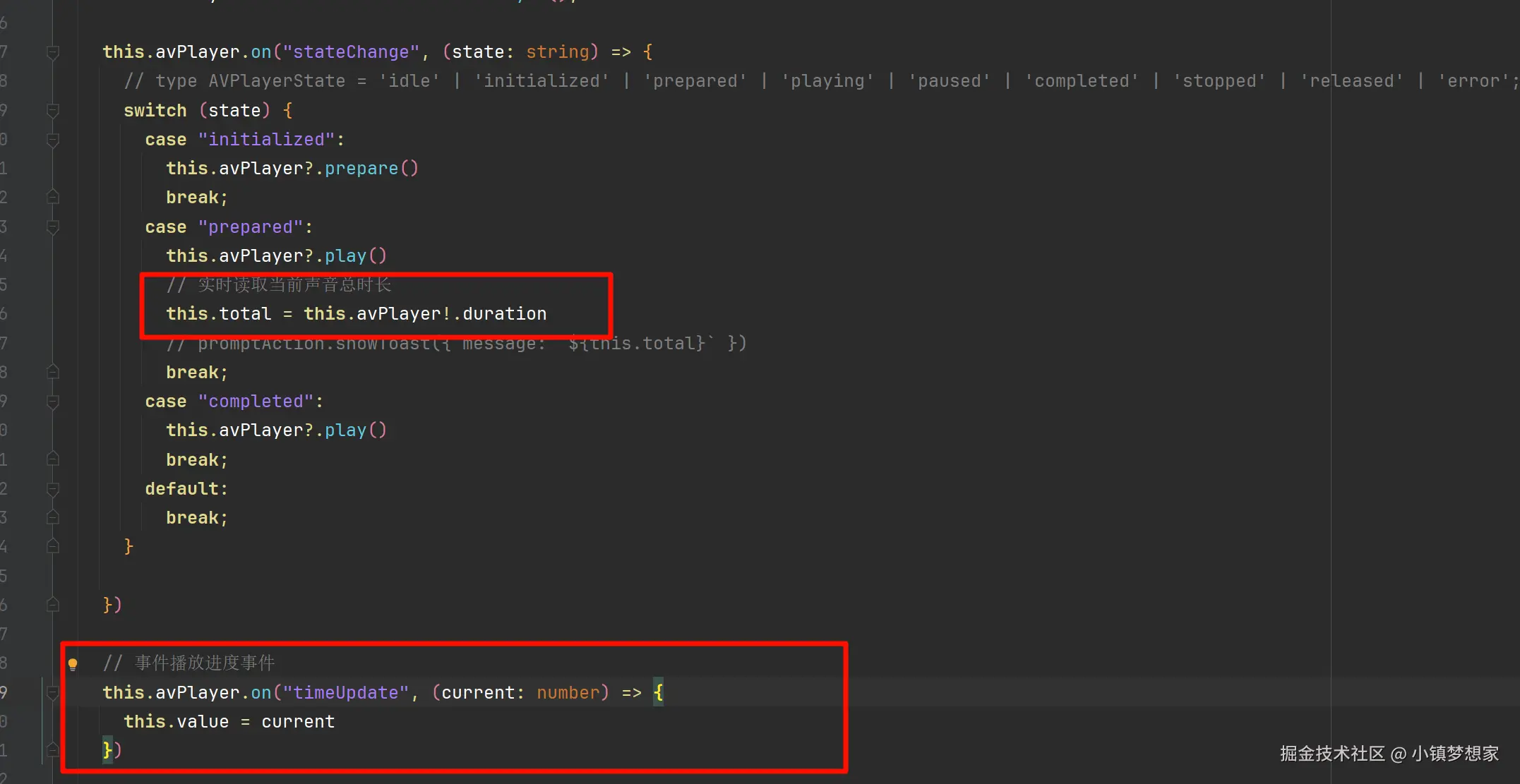Click this.value = current assignment
Image resolution: width=1520 pixels, height=784 pixels.
(229, 722)
